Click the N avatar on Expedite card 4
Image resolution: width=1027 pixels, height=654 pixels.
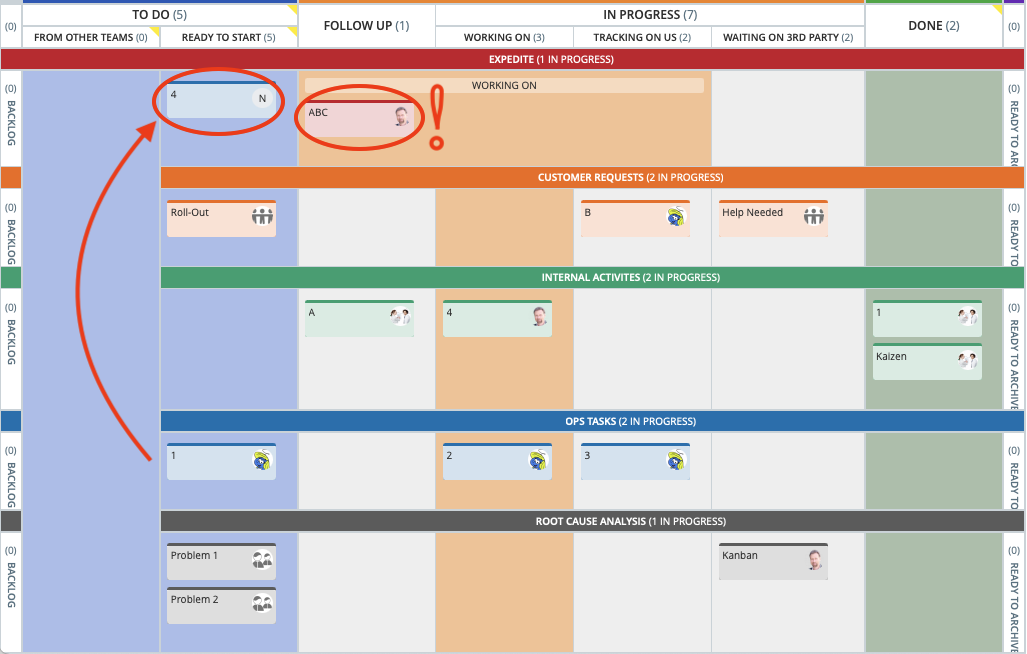coord(262,98)
